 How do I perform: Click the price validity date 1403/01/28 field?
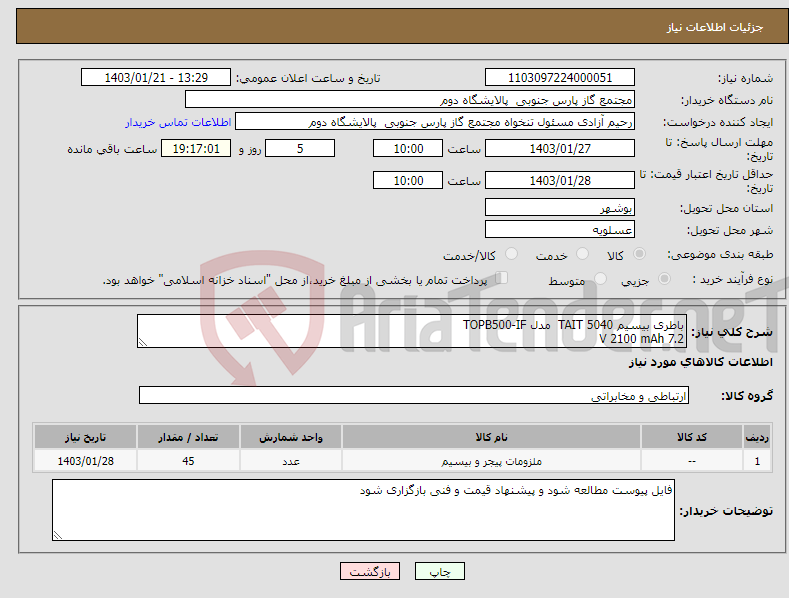pyautogui.click(x=560, y=180)
